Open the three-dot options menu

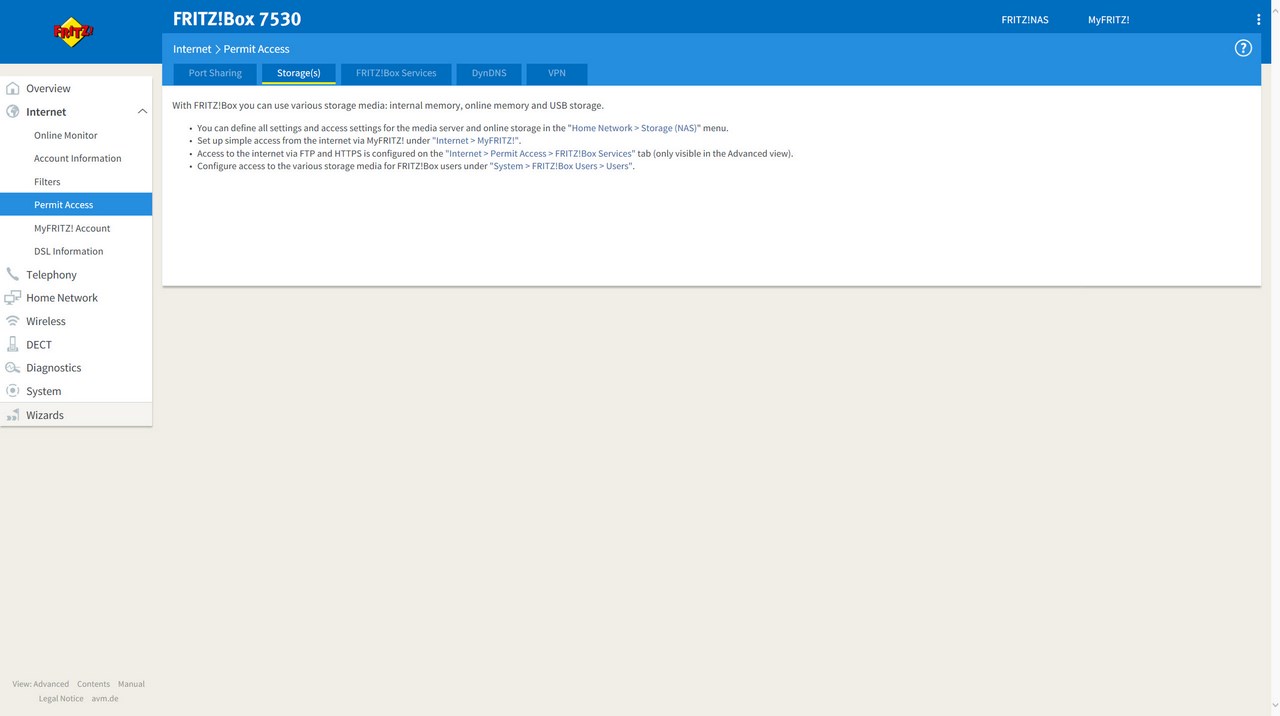click(x=1258, y=19)
